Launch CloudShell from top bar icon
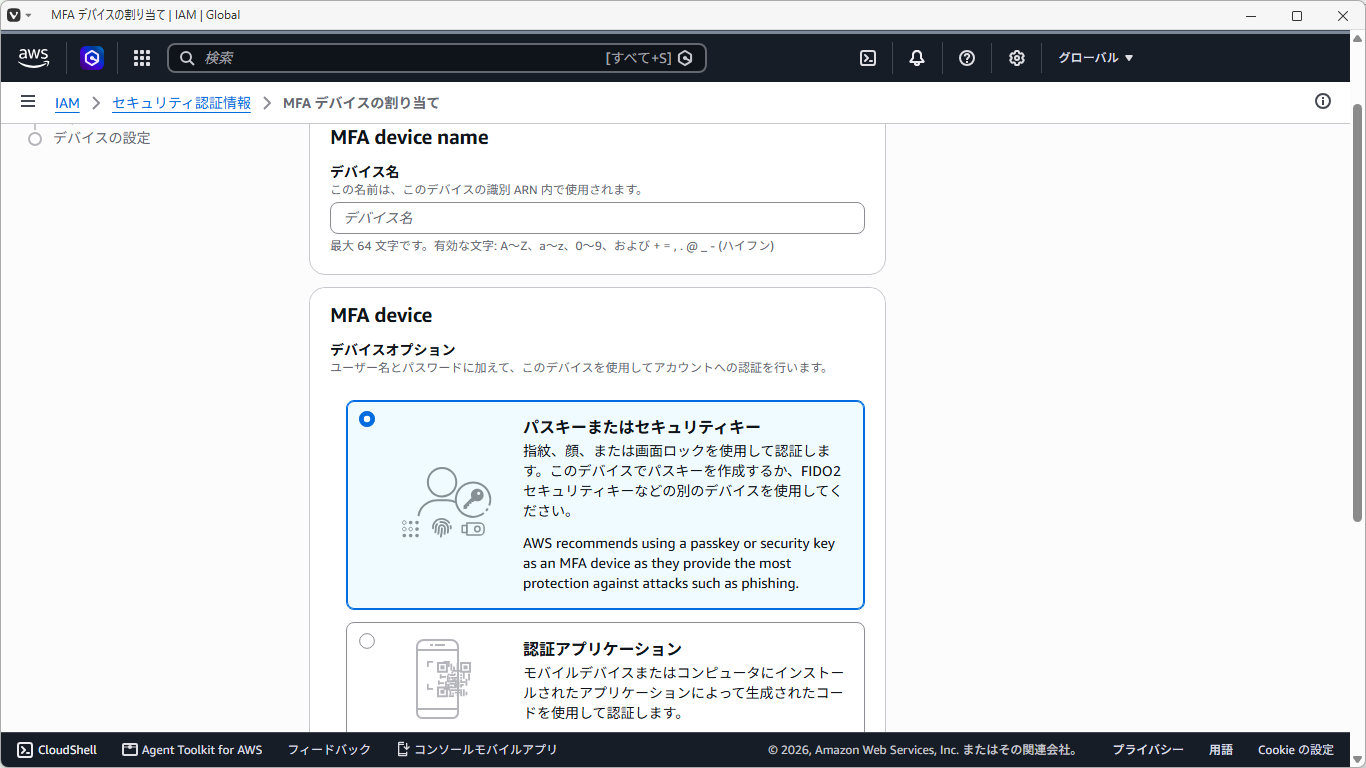Image resolution: width=1366 pixels, height=768 pixels. pyautogui.click(x=868, y=58)
